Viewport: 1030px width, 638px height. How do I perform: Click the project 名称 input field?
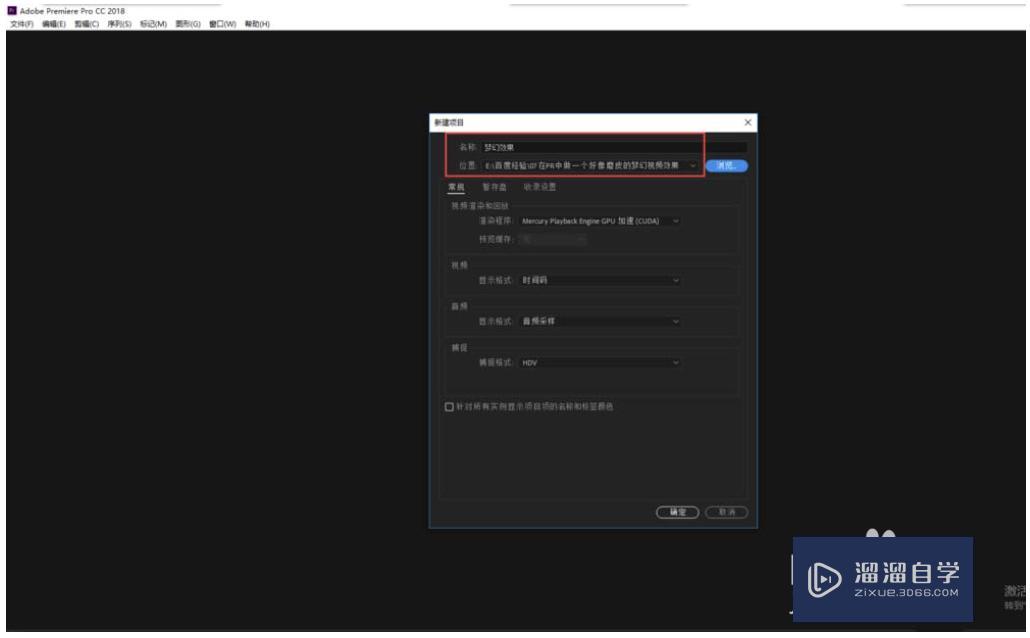coord(614,147)
